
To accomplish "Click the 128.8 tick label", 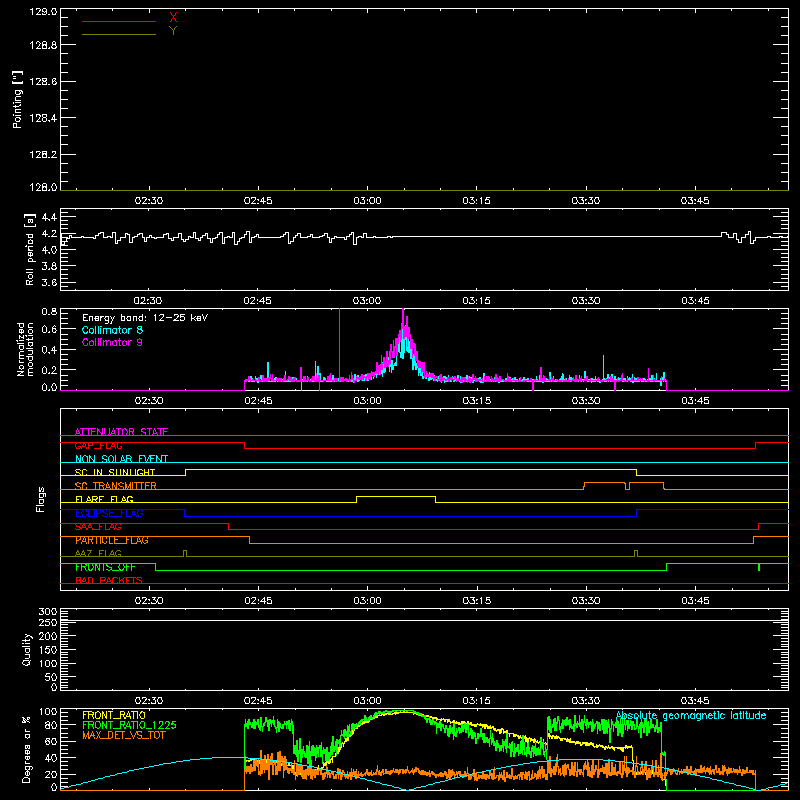I will pos(43,45).
